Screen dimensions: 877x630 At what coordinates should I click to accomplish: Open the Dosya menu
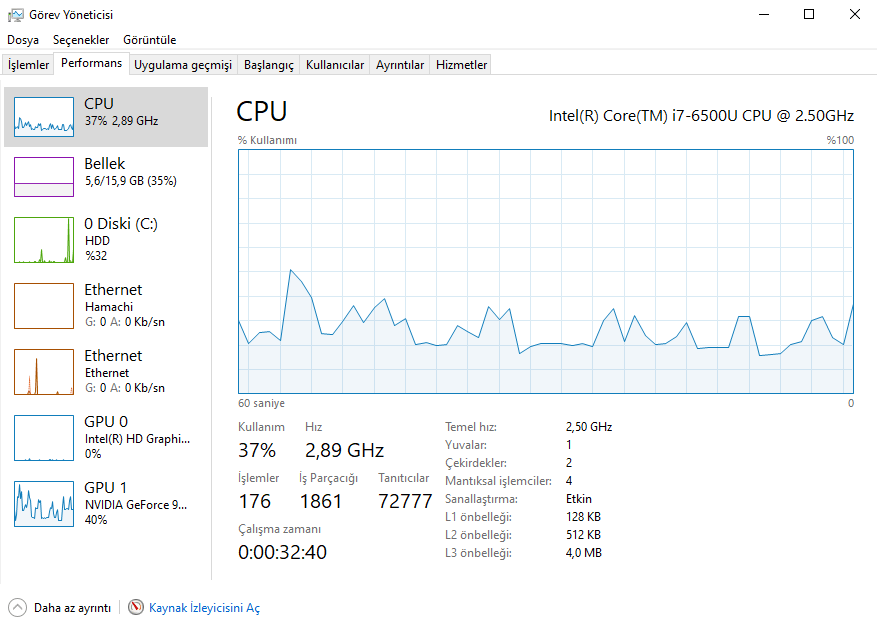coord(23,40)
